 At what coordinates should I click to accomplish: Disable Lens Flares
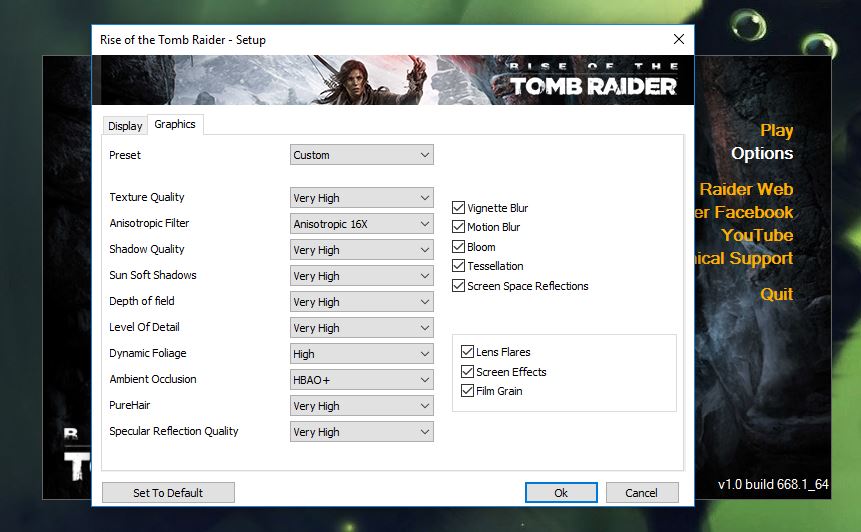[x=467, y=351]
